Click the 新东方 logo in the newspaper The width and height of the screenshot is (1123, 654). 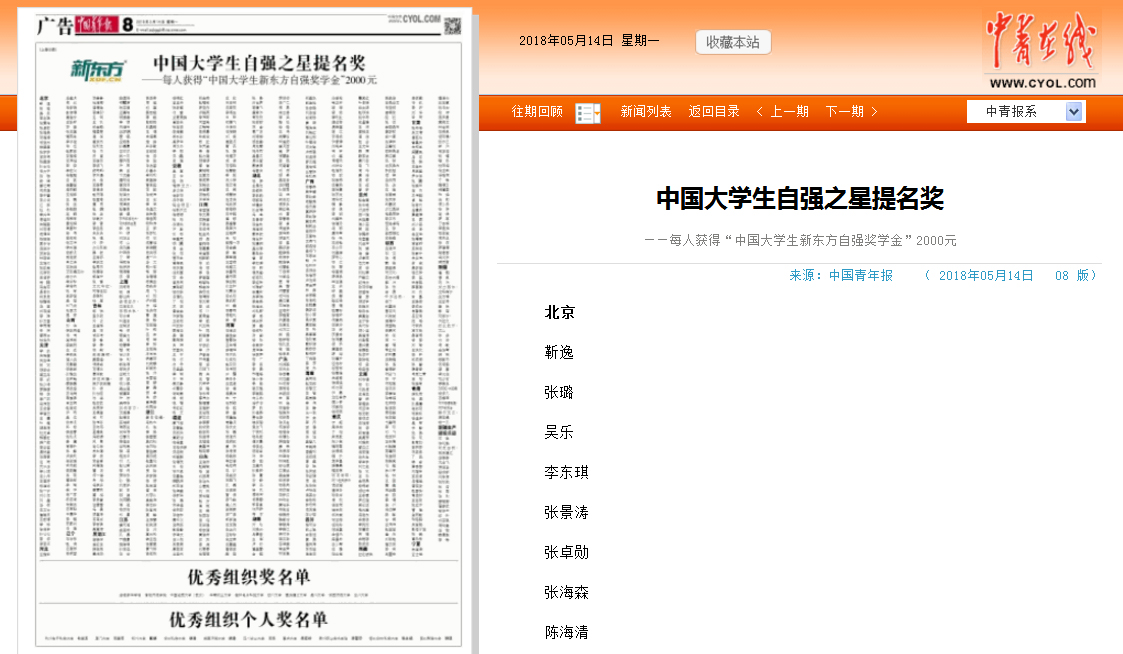(x=99, y=68)
